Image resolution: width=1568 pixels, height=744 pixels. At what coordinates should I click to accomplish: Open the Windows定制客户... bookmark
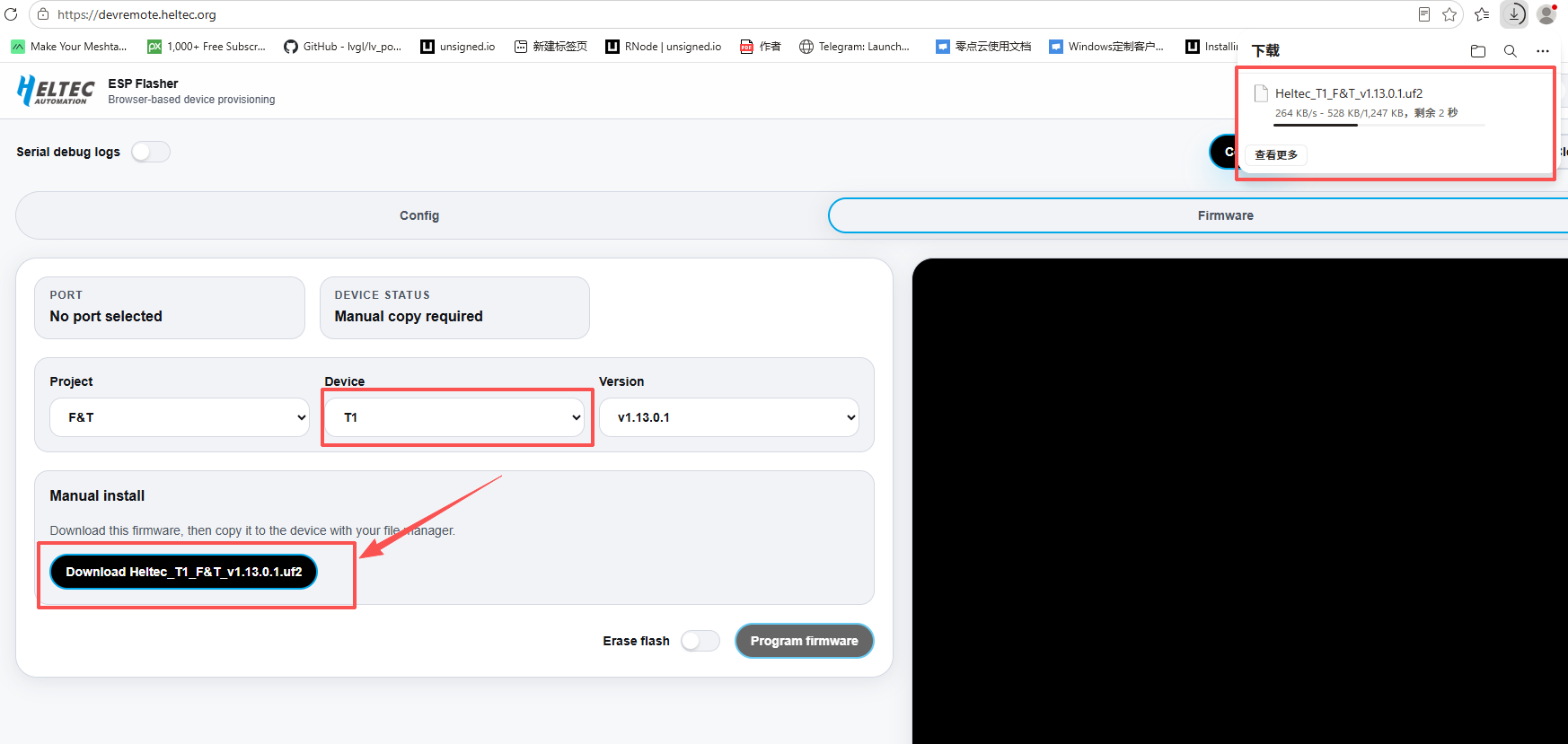tap(1106, 47)
